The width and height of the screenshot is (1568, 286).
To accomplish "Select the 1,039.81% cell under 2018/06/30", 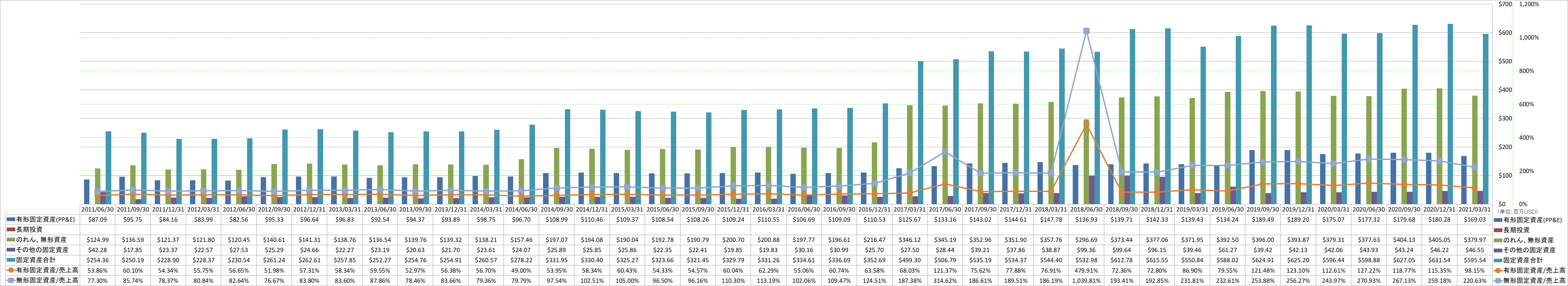I will click(x=1087, y=280).
